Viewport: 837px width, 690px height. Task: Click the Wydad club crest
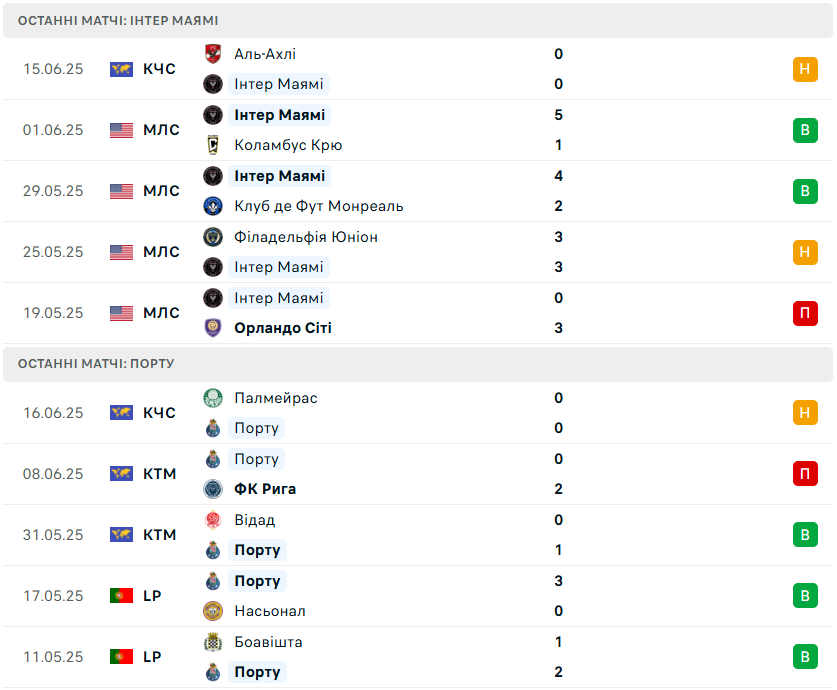[213, 520]
